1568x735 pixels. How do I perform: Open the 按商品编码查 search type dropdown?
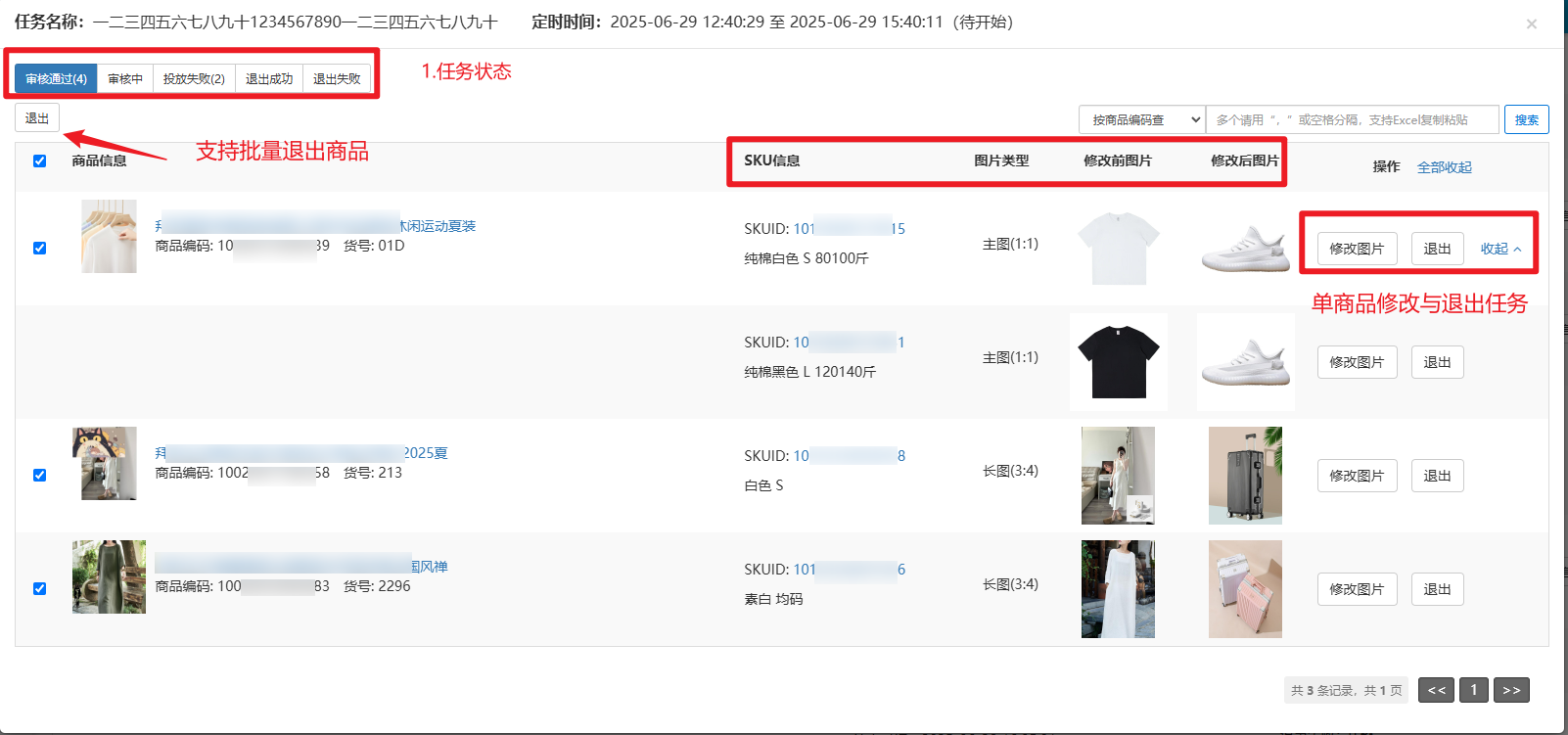point(1142,120)
